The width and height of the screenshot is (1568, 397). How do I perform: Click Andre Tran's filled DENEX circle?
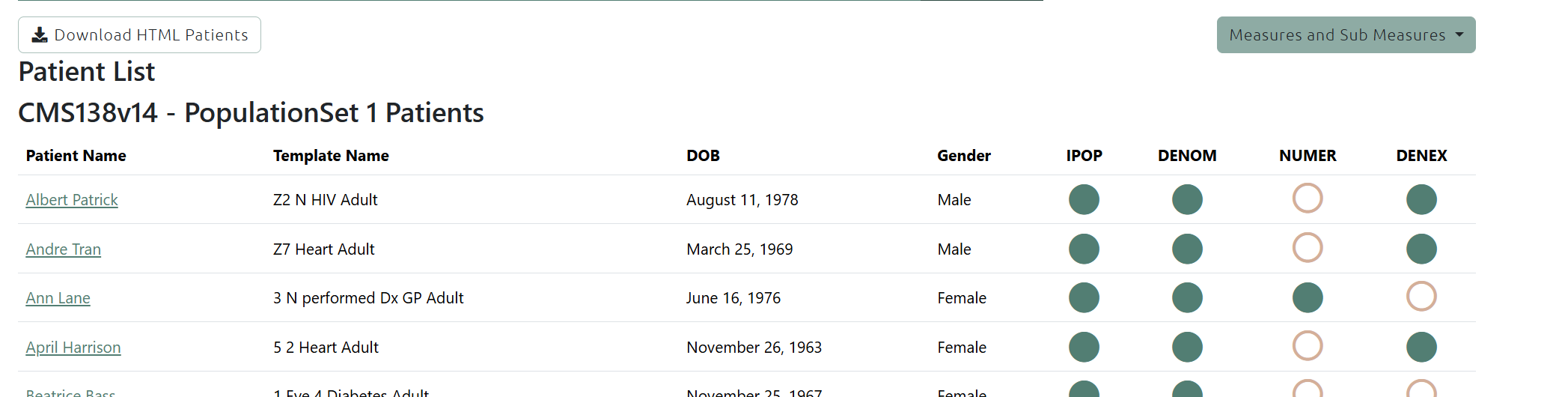click(x=1421, y=249)
